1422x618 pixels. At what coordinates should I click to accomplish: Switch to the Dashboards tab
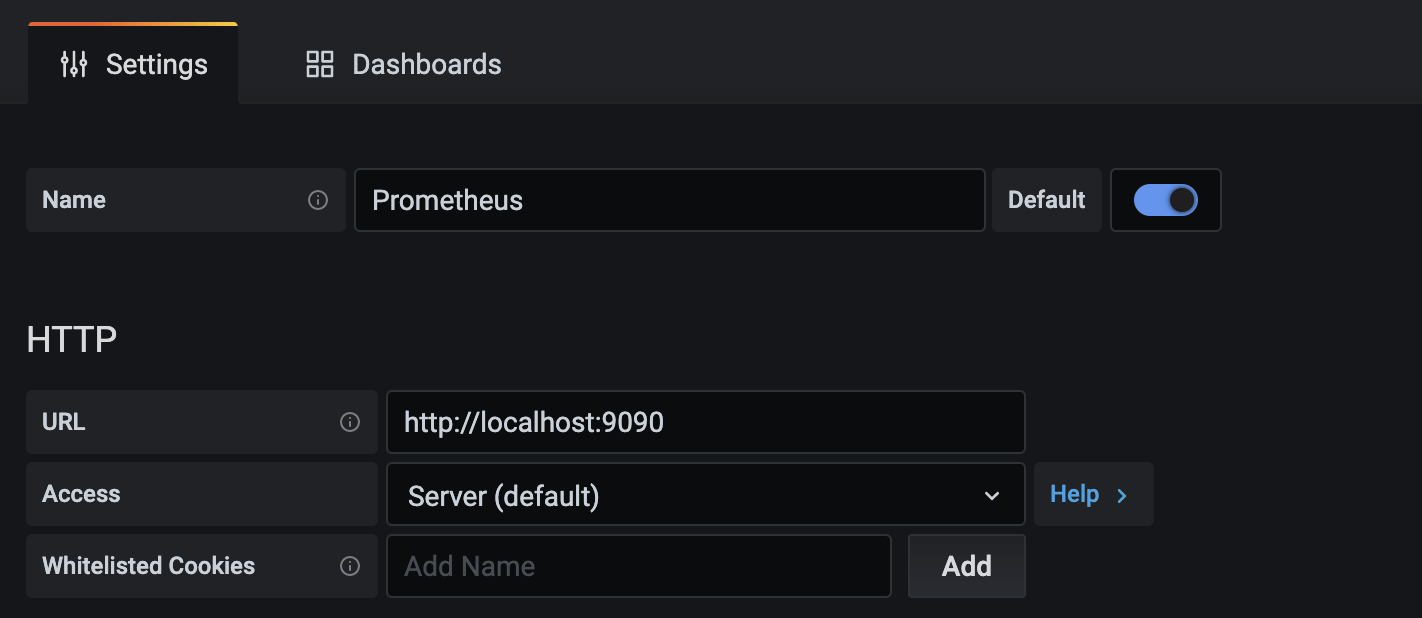click(x=404, y=64)
